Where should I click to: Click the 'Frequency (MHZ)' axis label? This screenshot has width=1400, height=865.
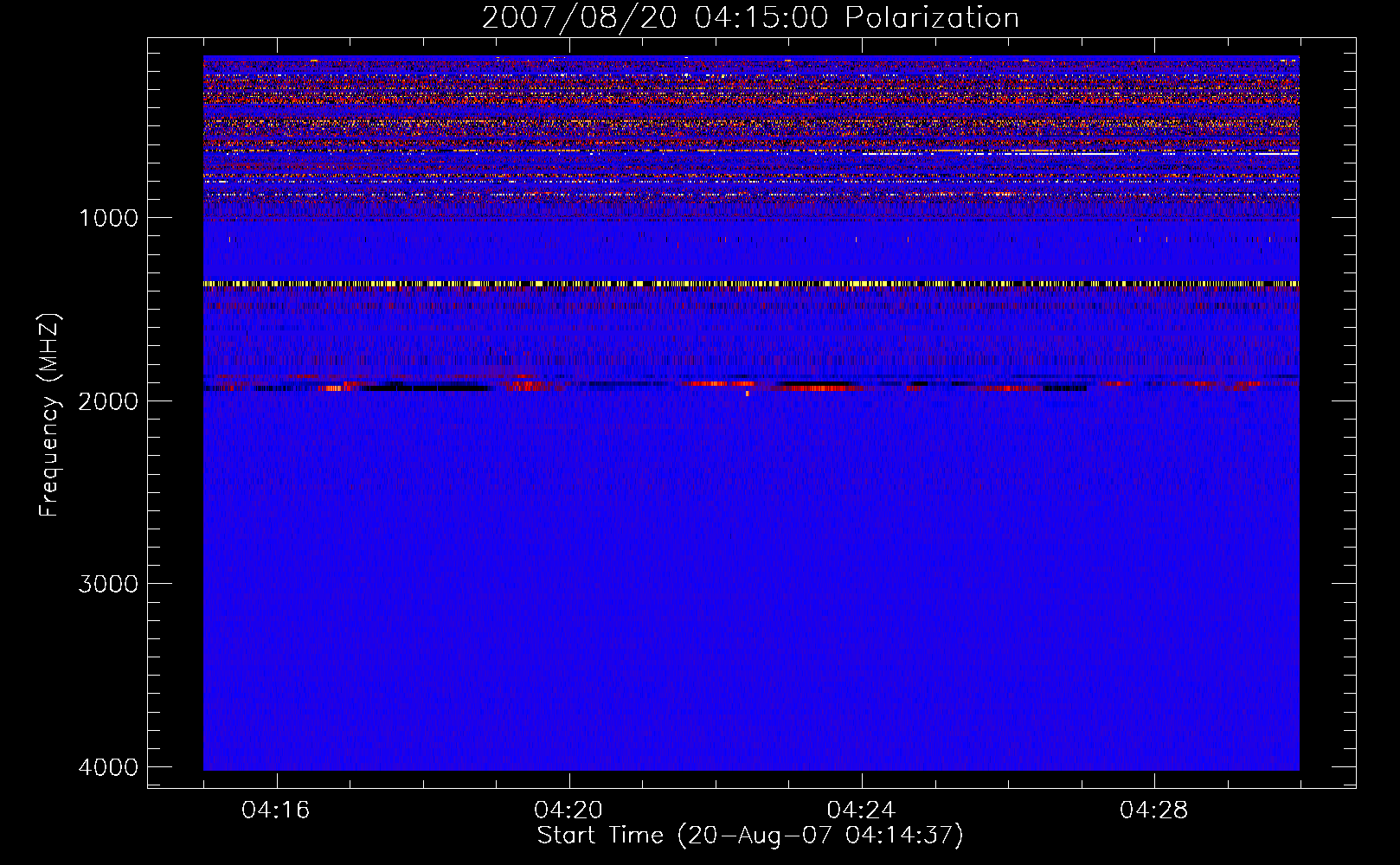[x=49, y=415]
